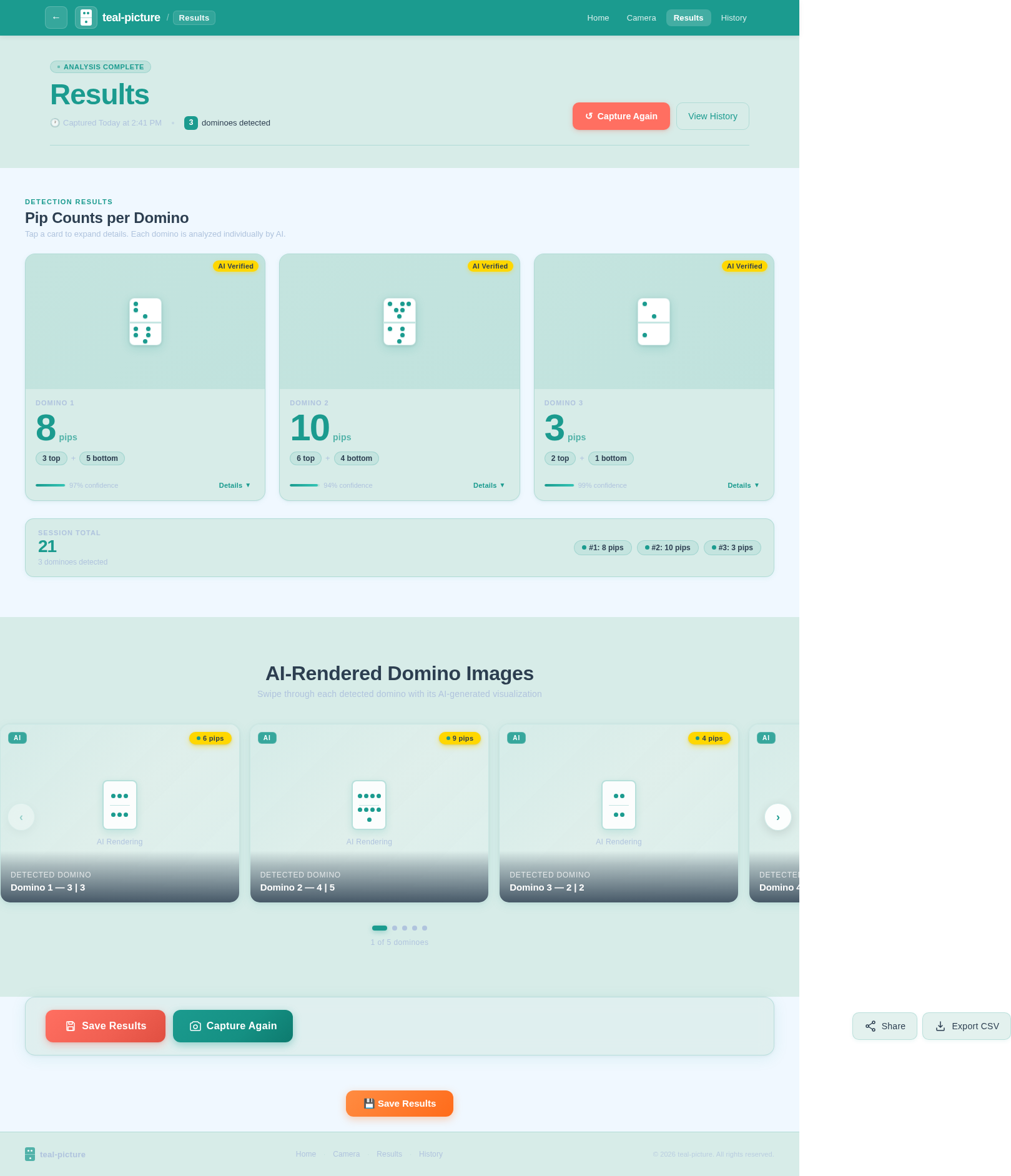This screenshot has width=1011, height=1176.
Task: Click coral Capture Again button near page title
Action: click(x=621, y=116)
